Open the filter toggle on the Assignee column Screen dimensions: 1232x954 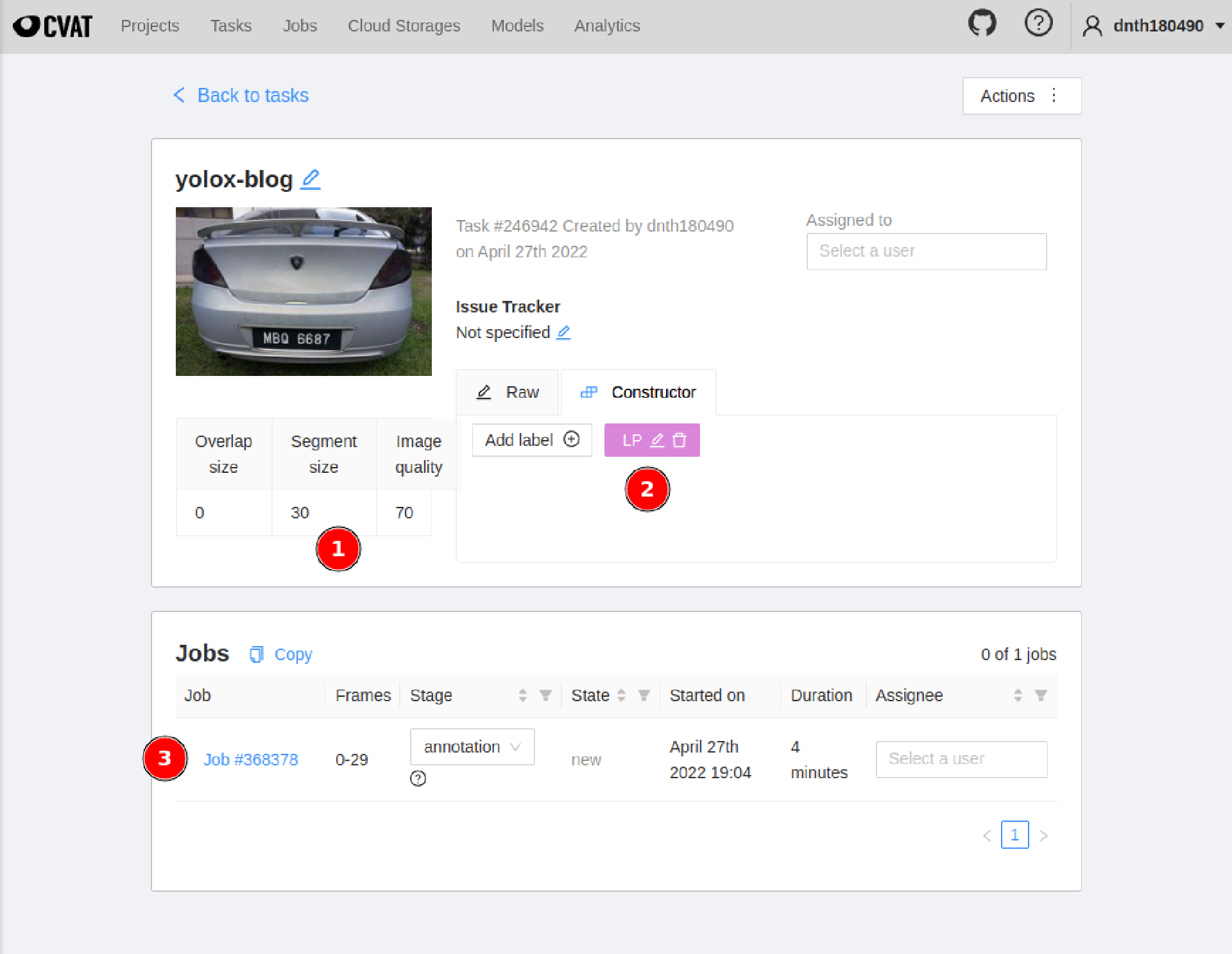(1040, 695)
